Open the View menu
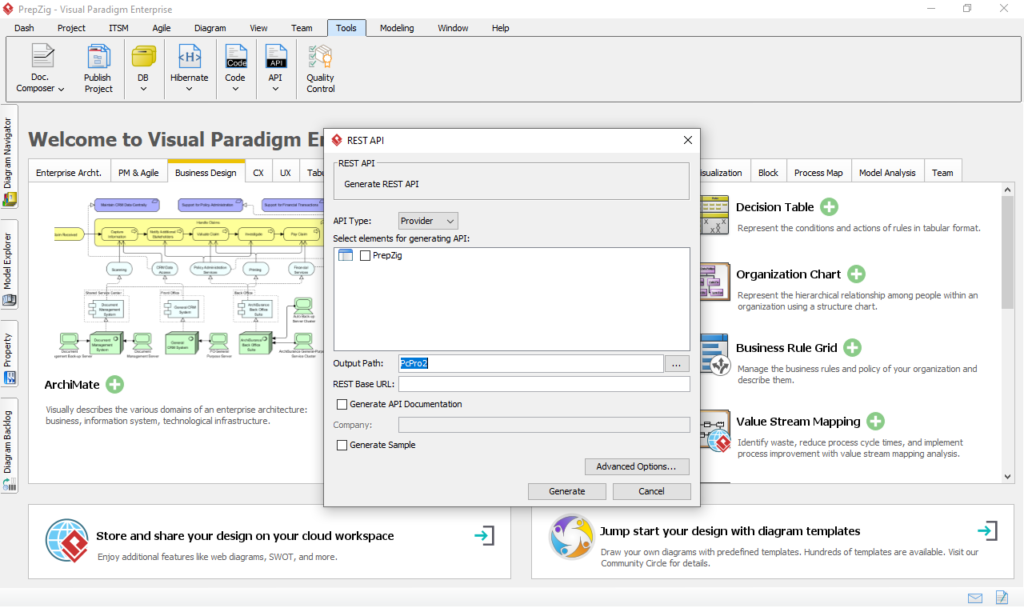The image size is (1024, 608). (258, 28)
